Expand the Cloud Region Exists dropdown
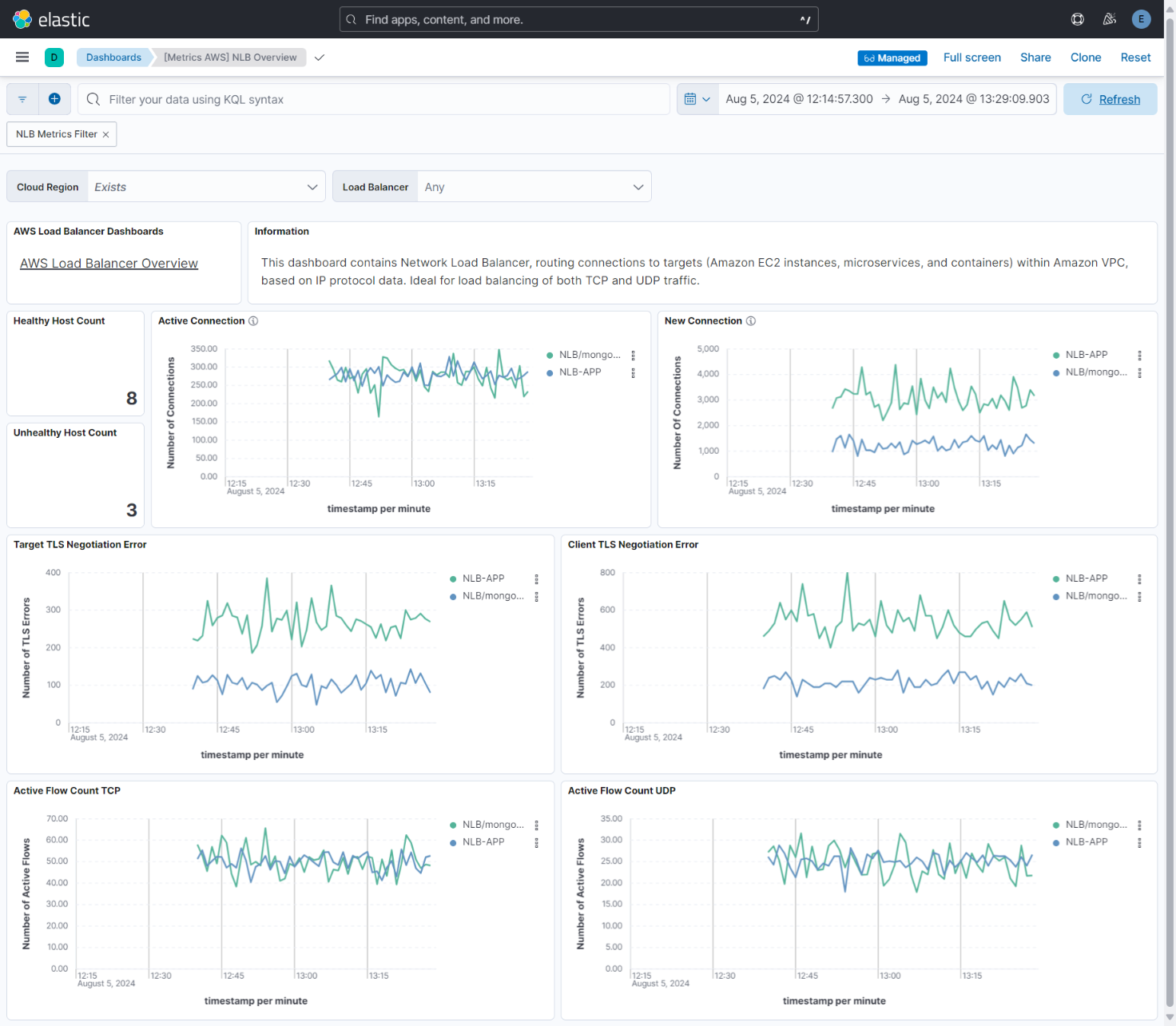 (x=312, y=186)
